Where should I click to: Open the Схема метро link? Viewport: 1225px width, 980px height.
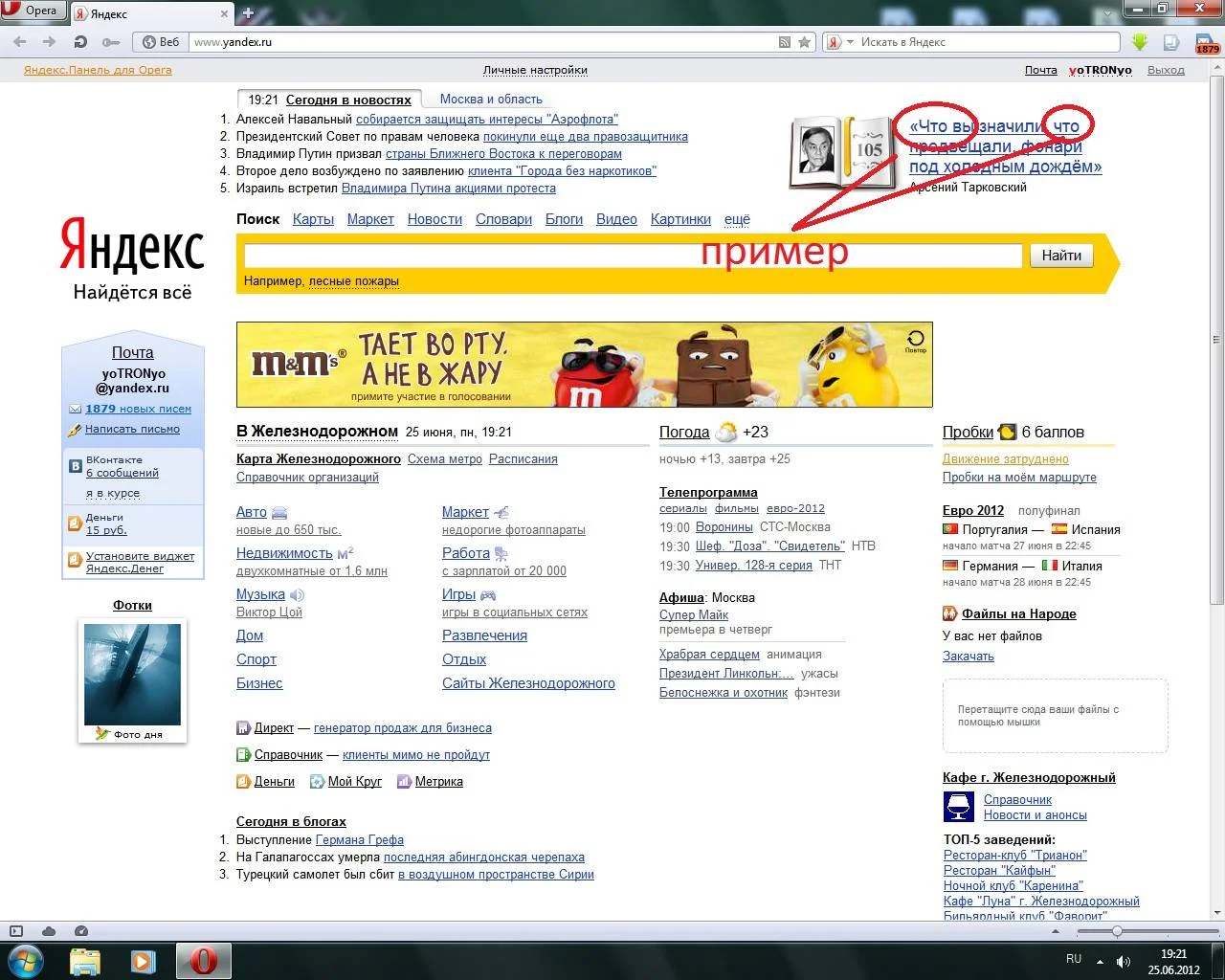tap(445, 459)
